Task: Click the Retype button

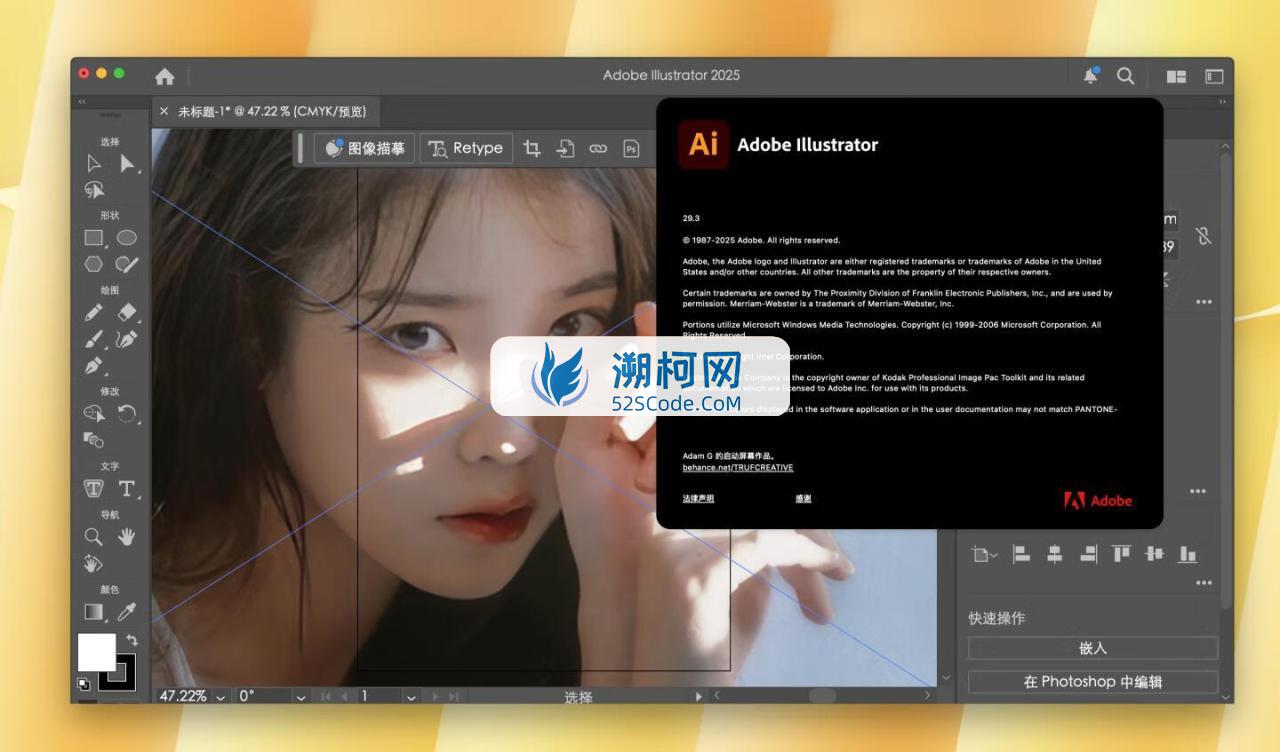Action: [x=466, y=148]
